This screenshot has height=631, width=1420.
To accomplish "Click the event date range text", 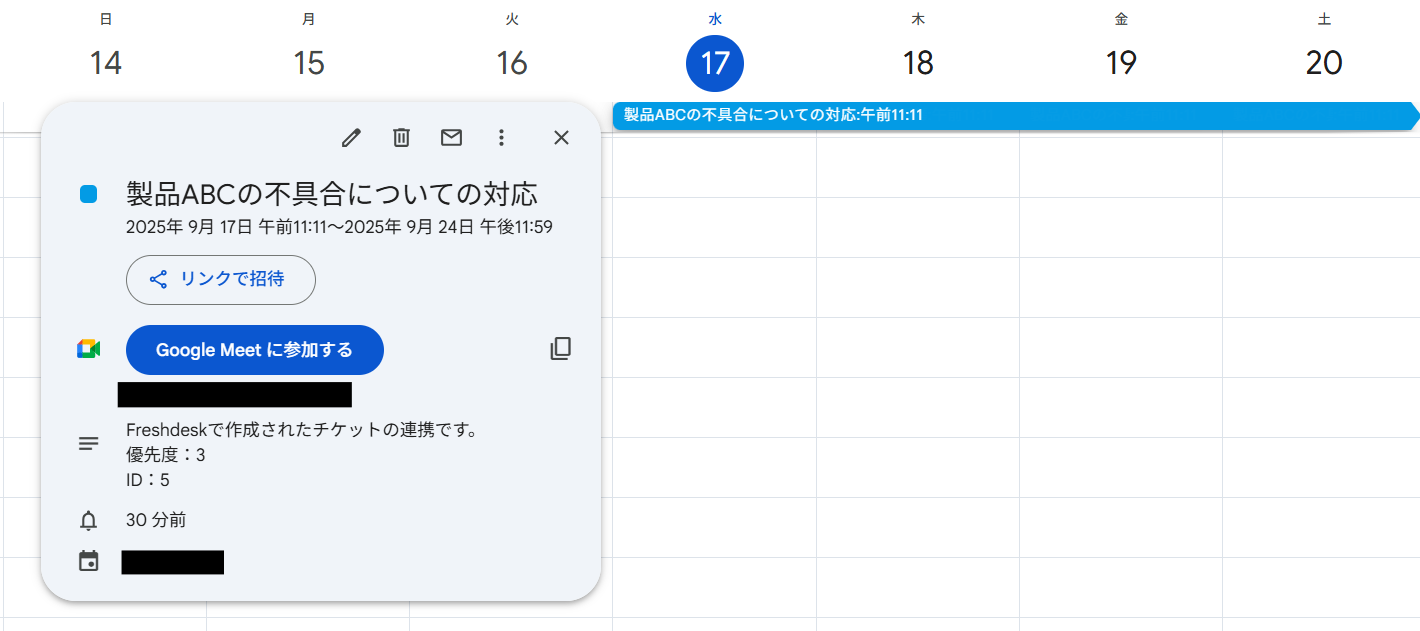I will coord(339,227).
